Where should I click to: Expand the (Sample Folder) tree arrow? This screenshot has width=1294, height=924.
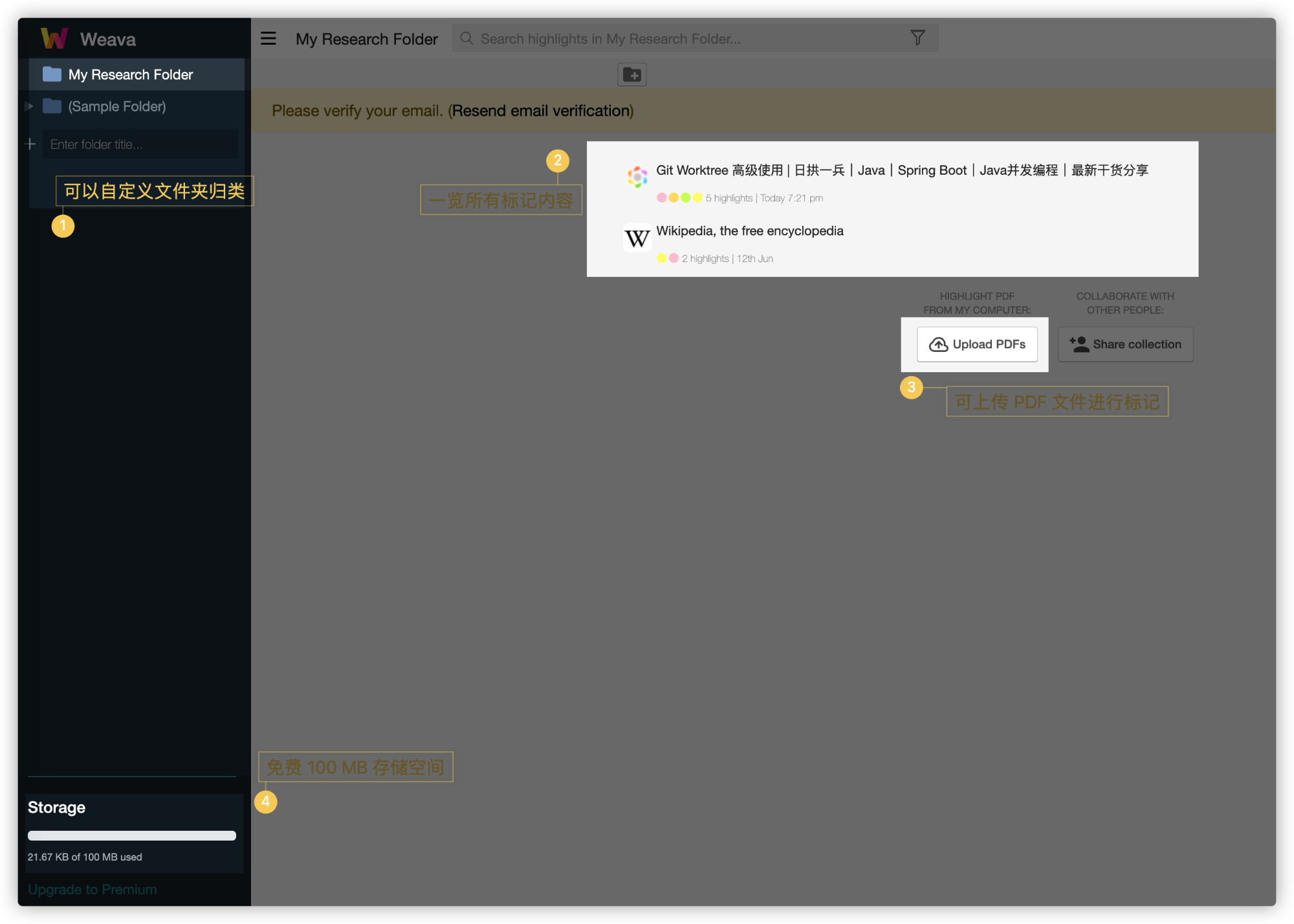click(x=29, y=106)
